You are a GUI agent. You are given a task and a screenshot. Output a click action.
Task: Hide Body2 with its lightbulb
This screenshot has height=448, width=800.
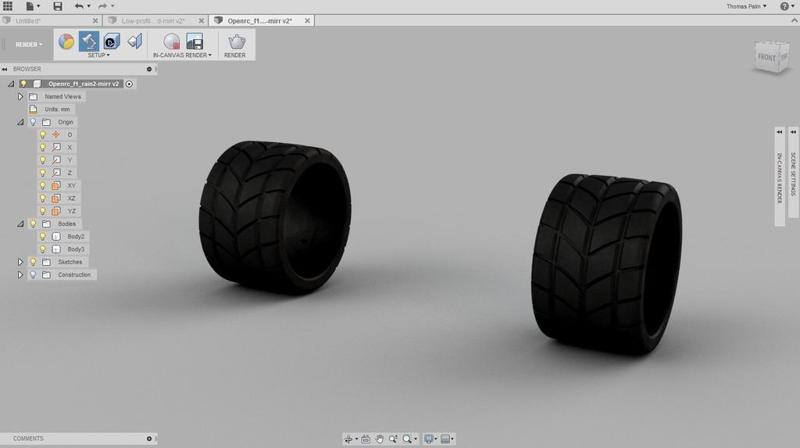(x=43, y=237)
